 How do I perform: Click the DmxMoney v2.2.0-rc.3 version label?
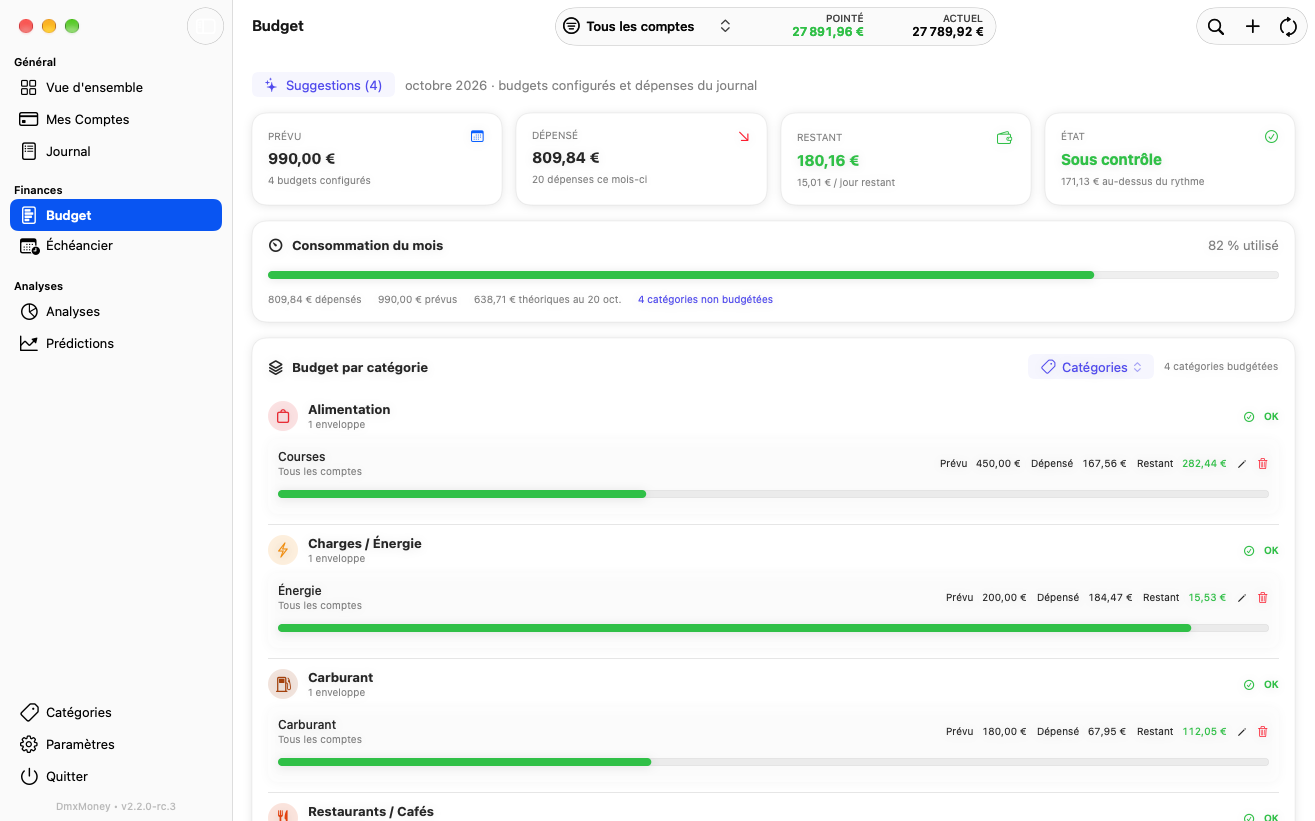click(116, 806)
